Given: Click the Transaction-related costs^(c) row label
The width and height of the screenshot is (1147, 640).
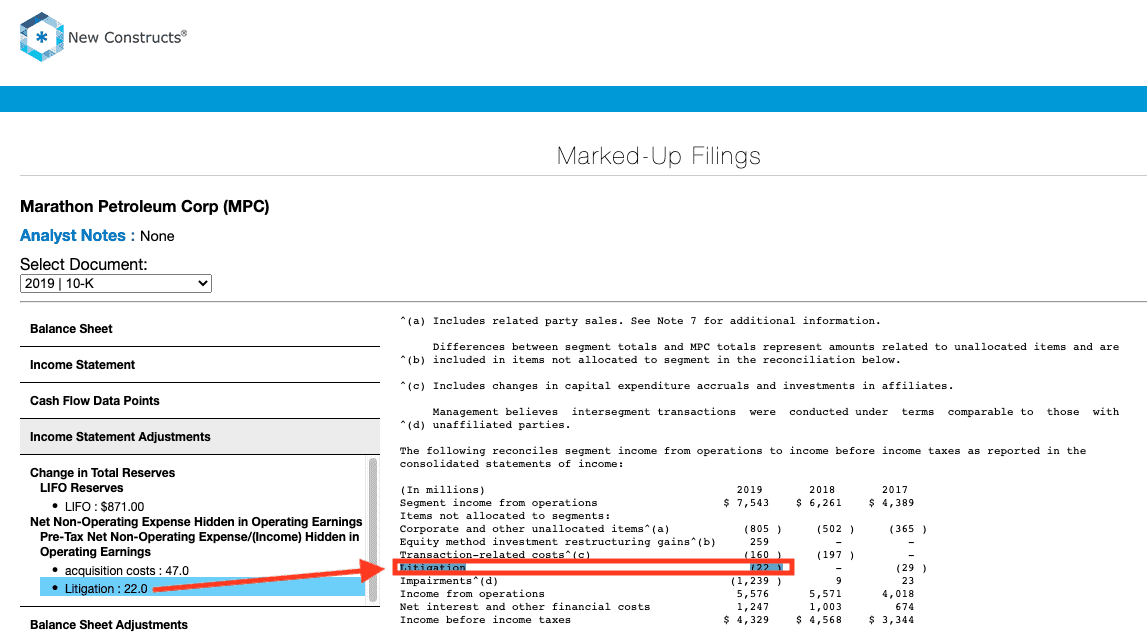Looking at the screenshot, I should 494,555.
